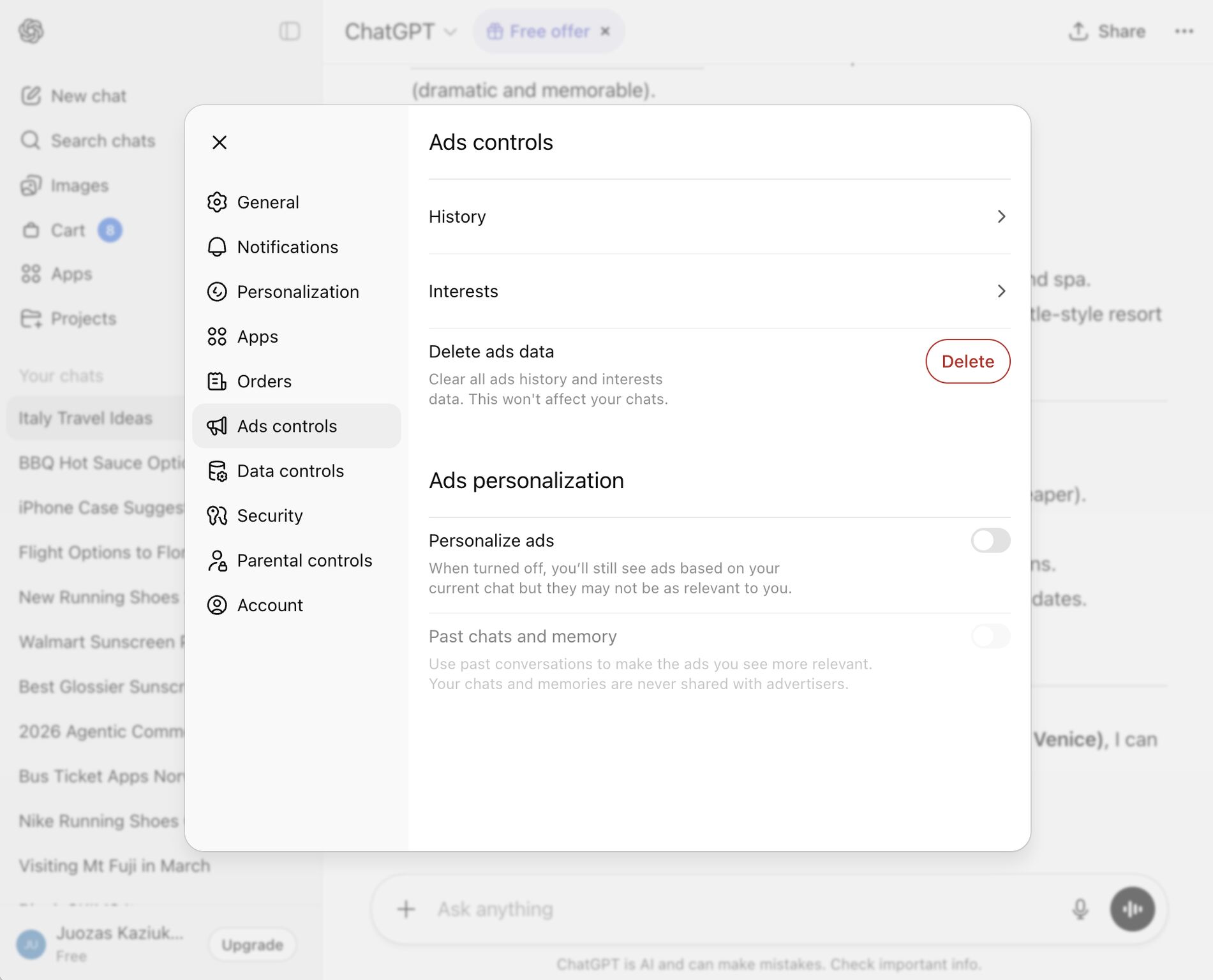Select the Personalization icon in settings
This screenshot has height=980, width=1213.
coord(217,292)
